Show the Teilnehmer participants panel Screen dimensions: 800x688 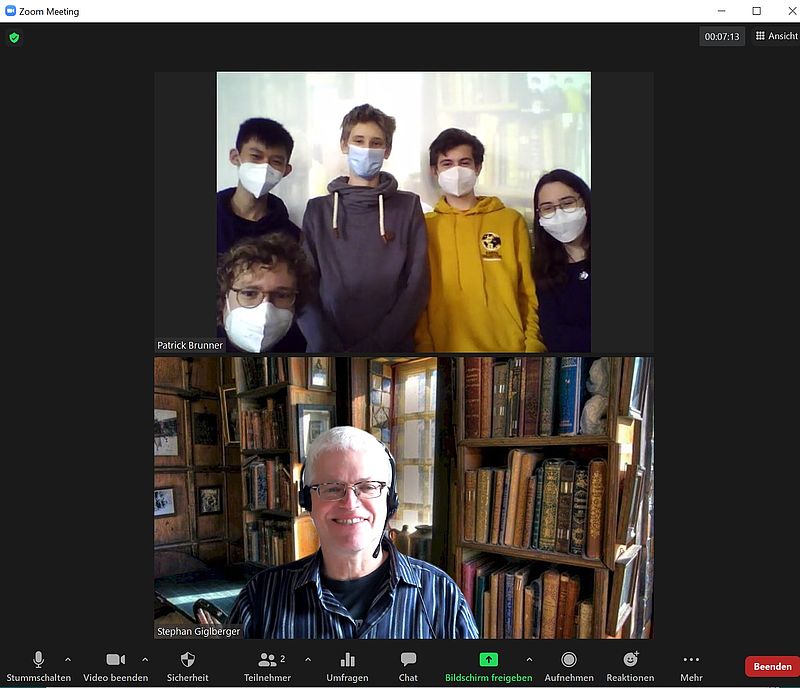tap(267, 666)
